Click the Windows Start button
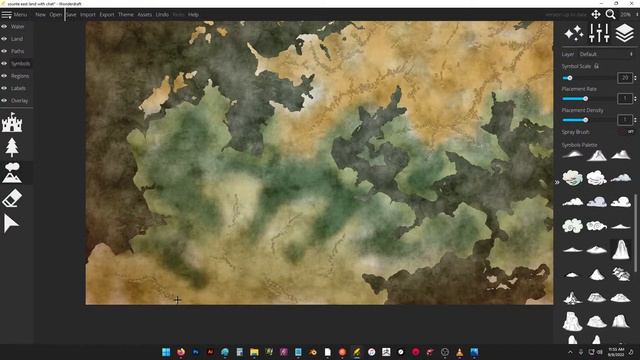This screenshot has height=360, width=640. [166, 352]
